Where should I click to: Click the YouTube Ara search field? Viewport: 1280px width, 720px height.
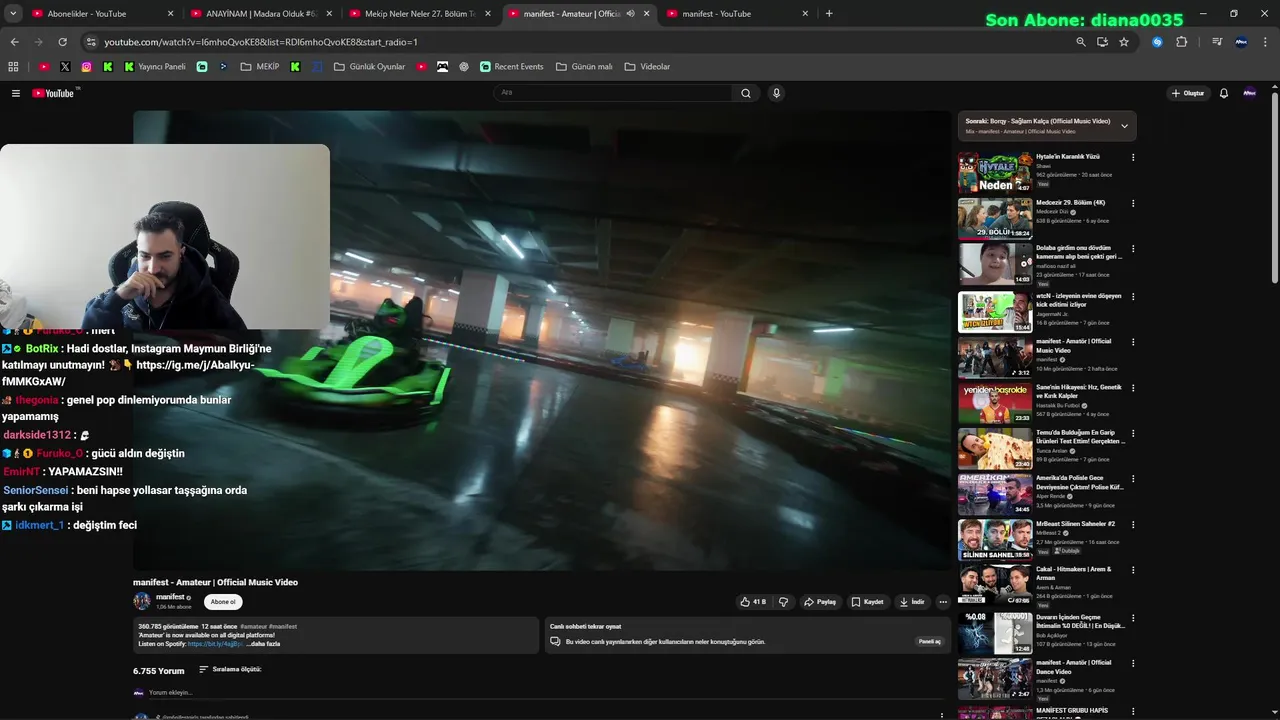point(614,93)
